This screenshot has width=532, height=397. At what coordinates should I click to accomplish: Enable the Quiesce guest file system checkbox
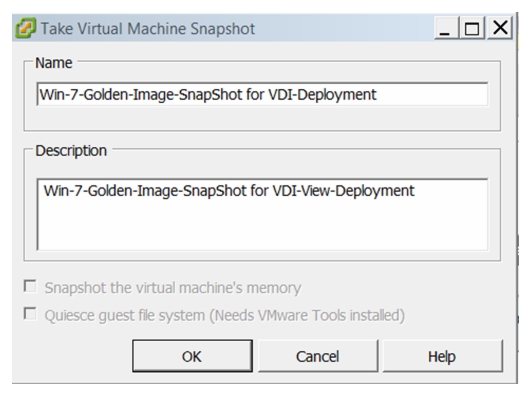(x=30, y=314)
